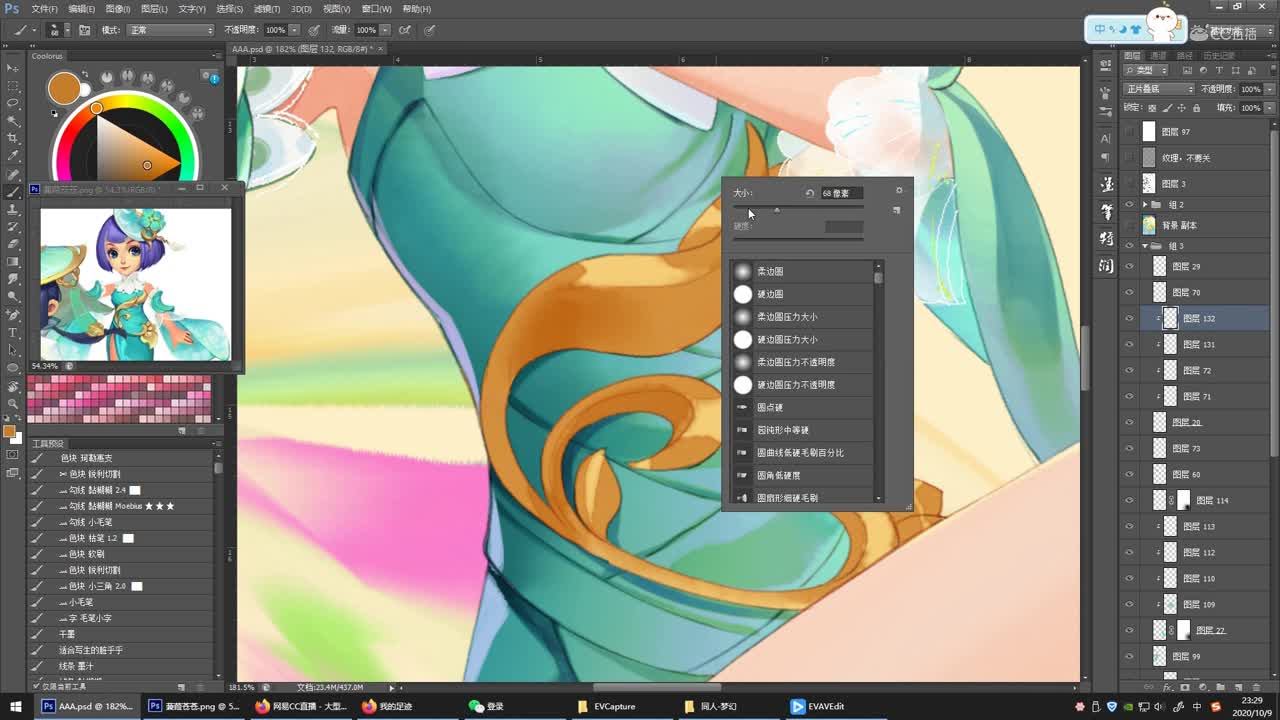The image size is (1280, 720).
Task: Select the 柔边圆压力大小 brush preset
Action: (802, 317)
